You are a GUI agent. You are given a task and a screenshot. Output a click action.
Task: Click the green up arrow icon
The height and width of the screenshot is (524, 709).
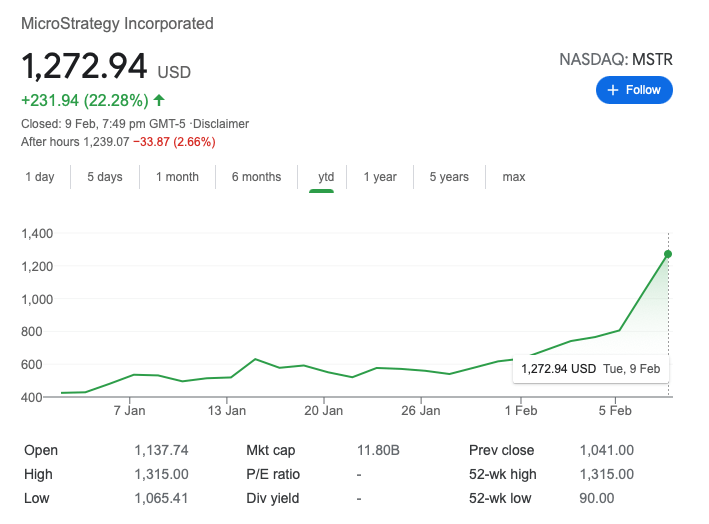pyautogui.click(x=159, y=100)
